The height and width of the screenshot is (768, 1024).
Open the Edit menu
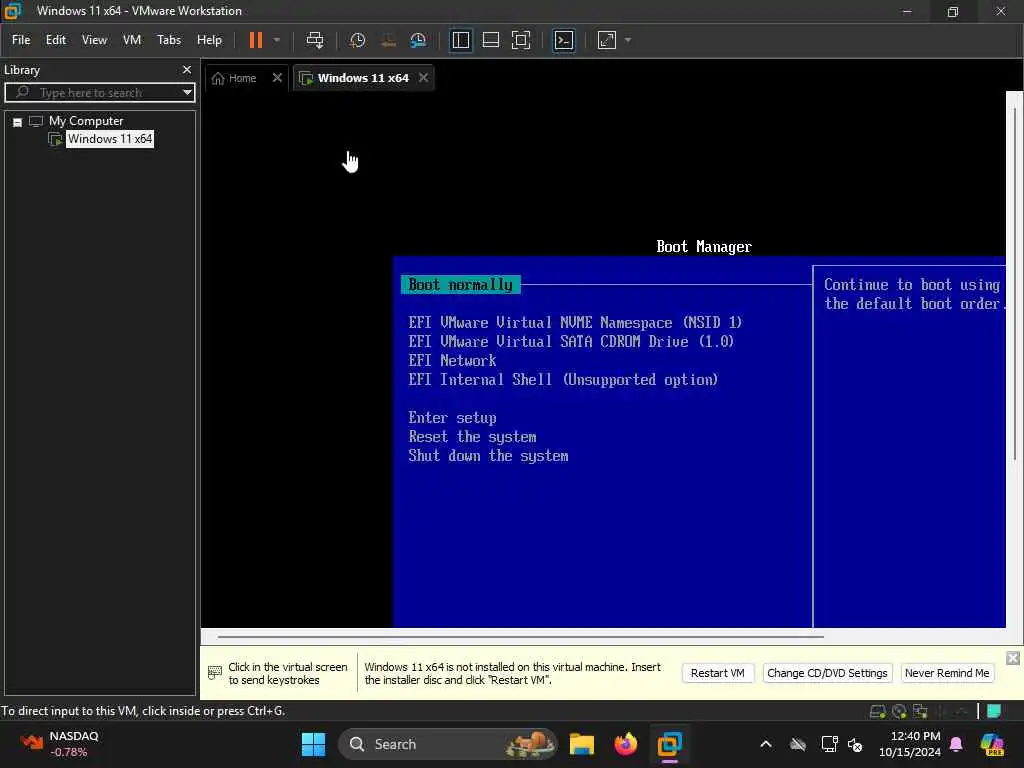(56, 40)
